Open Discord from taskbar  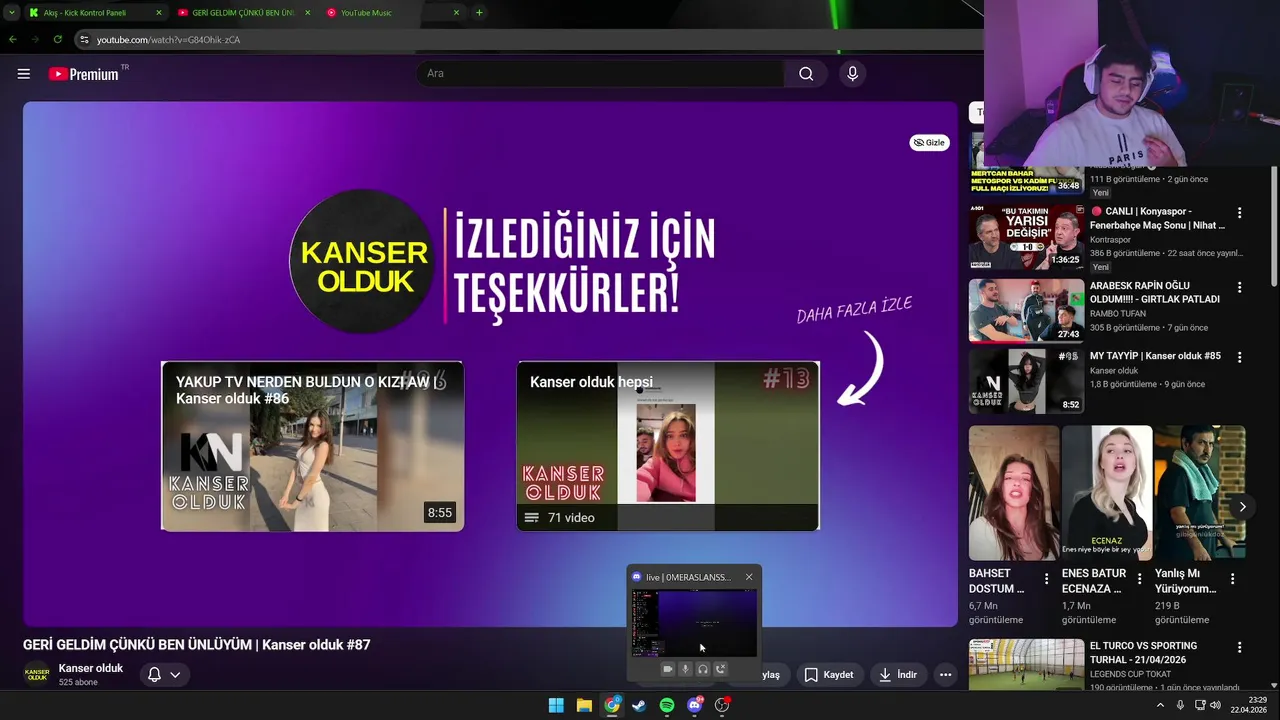(695, 705)
